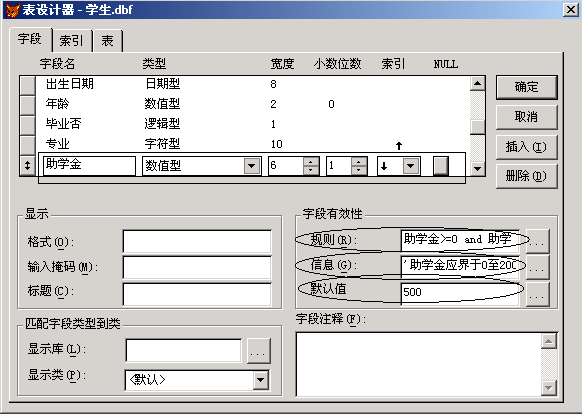The width and height of the screenshot is (582, 417).
Task: Switch to the 表 tab
Action: pos(107,40)
